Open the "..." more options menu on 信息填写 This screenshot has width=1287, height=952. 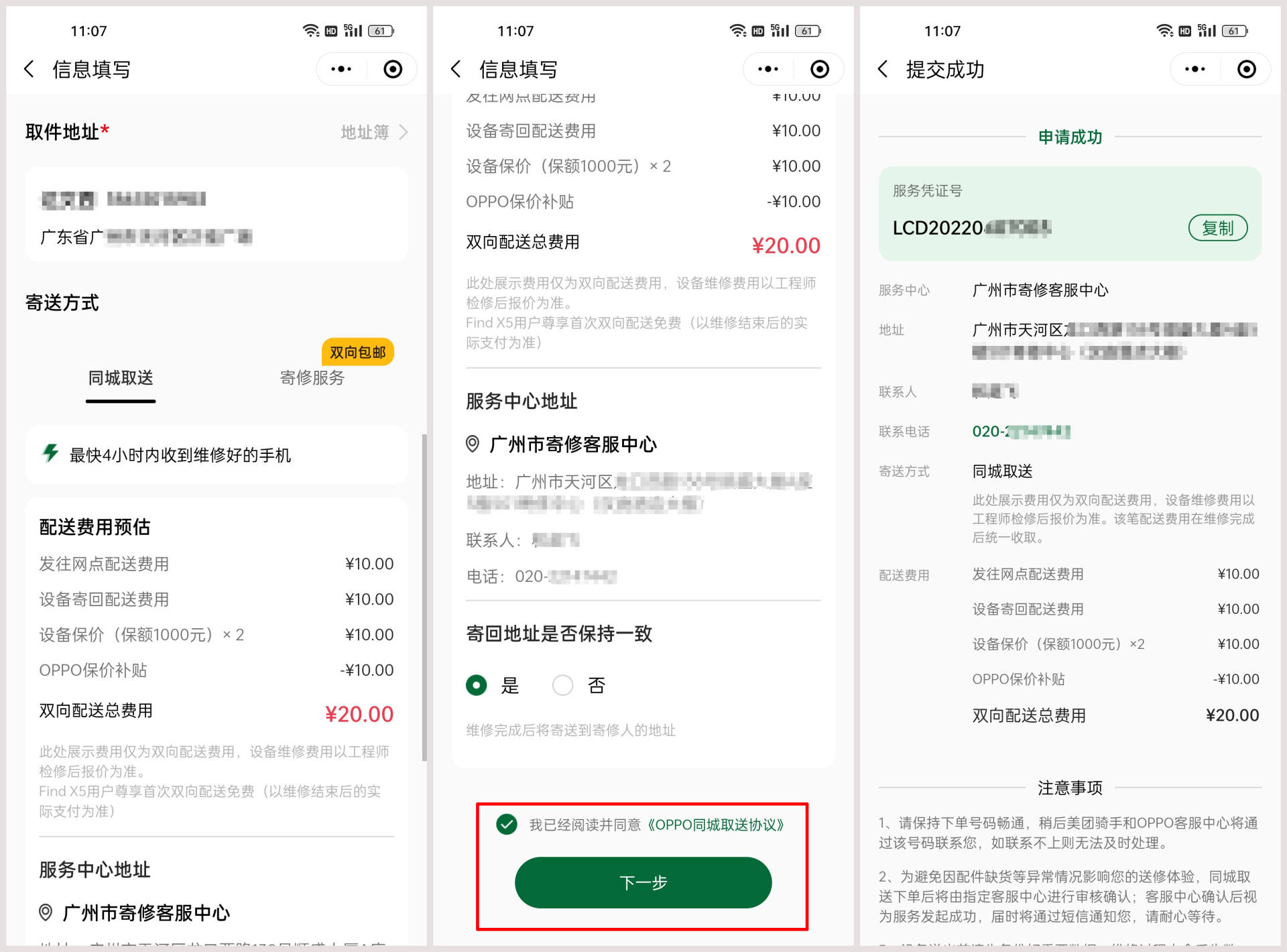point(340,68)
